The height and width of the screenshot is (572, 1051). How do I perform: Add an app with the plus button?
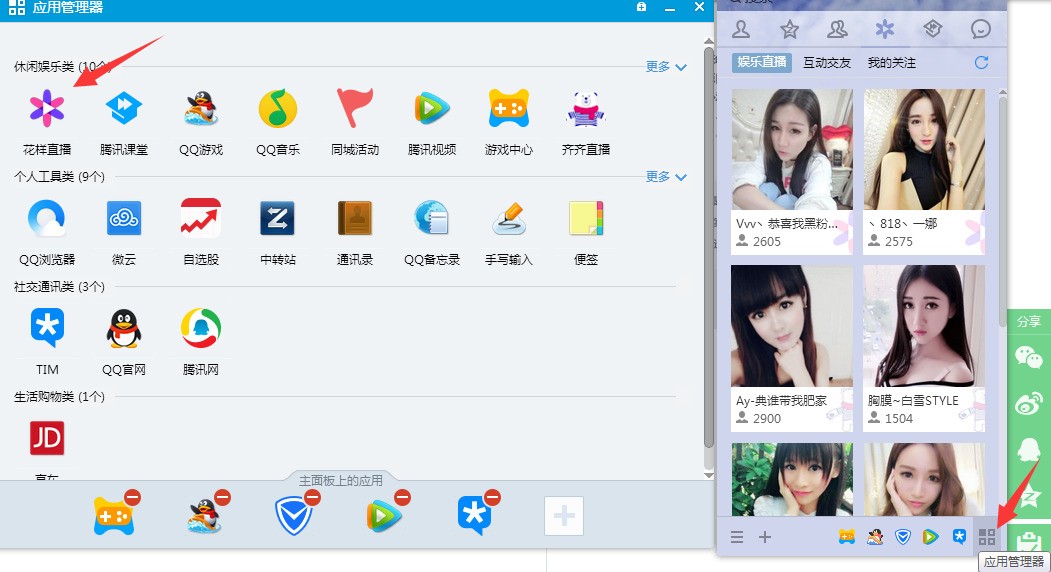click(564, 516)
